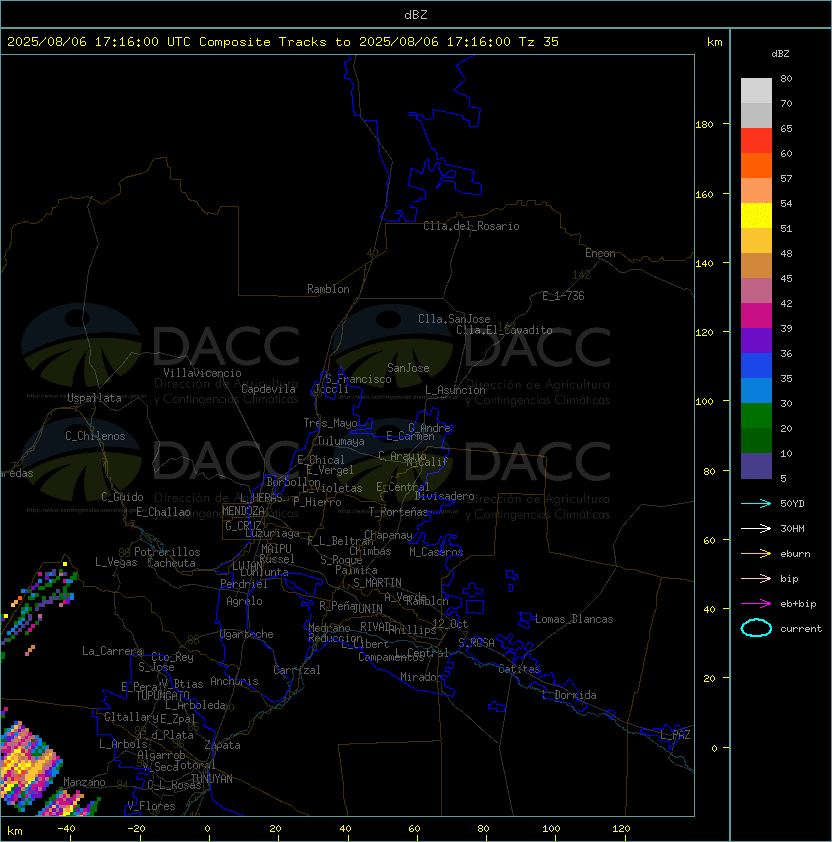Click the 'E_1-736' map label
Viewport: 832px width, 842px height.
(563, 296)
